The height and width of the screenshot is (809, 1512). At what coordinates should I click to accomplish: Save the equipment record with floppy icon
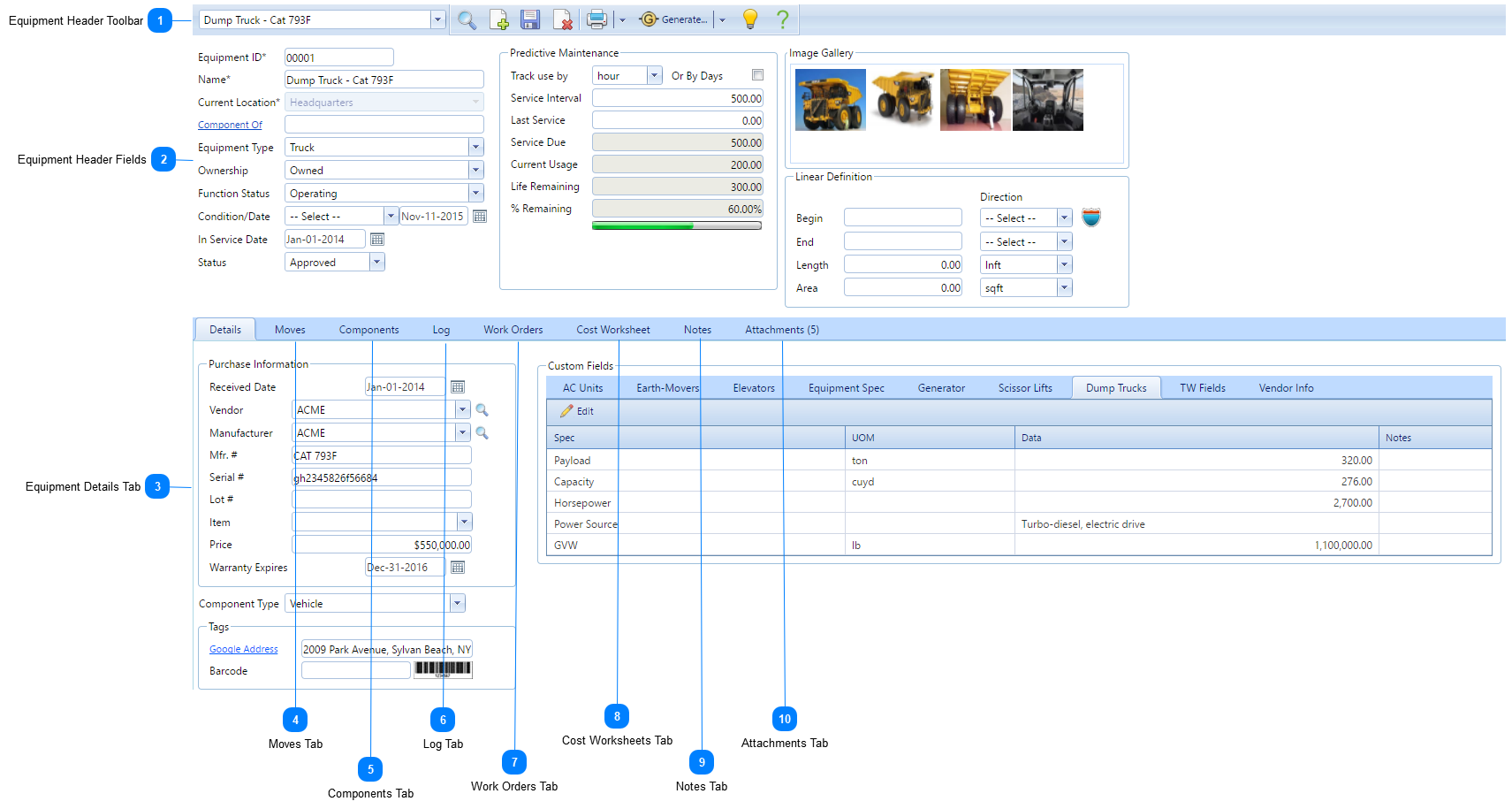pyautogui.click(x=530, y=19)
